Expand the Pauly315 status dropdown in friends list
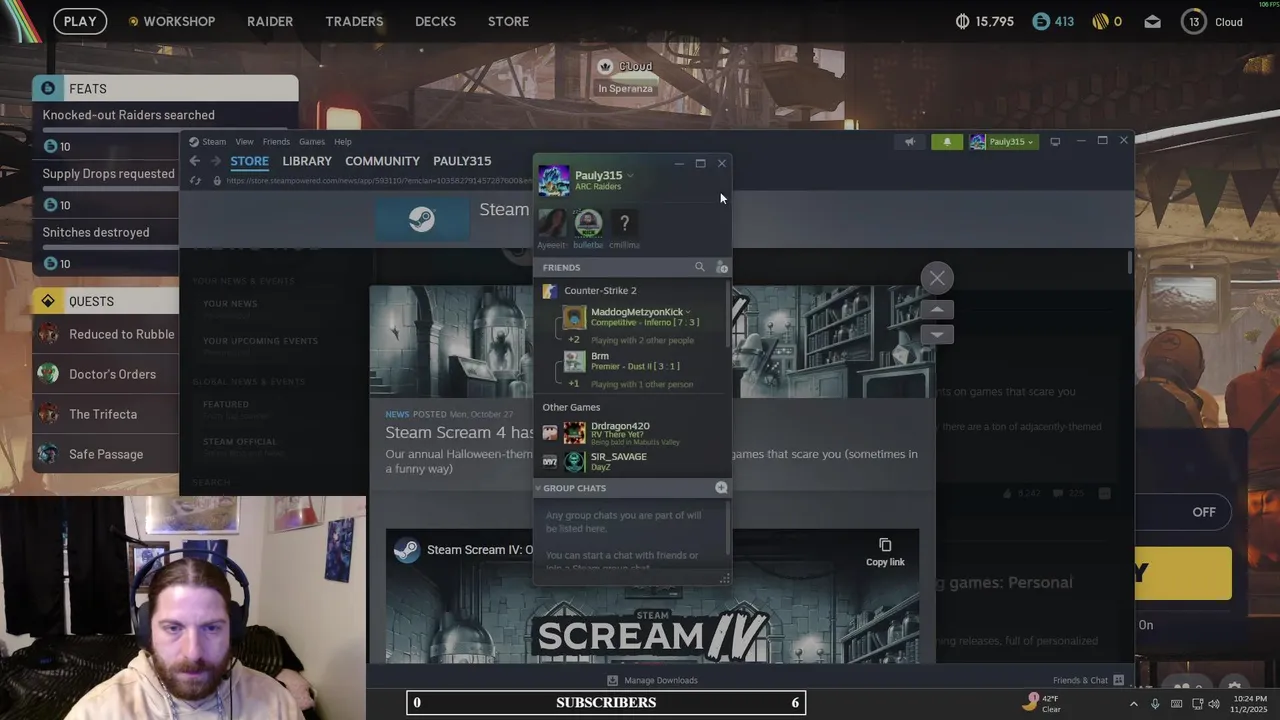The height and width of the screenshot is (720, 1280). (x=630, y=176)
